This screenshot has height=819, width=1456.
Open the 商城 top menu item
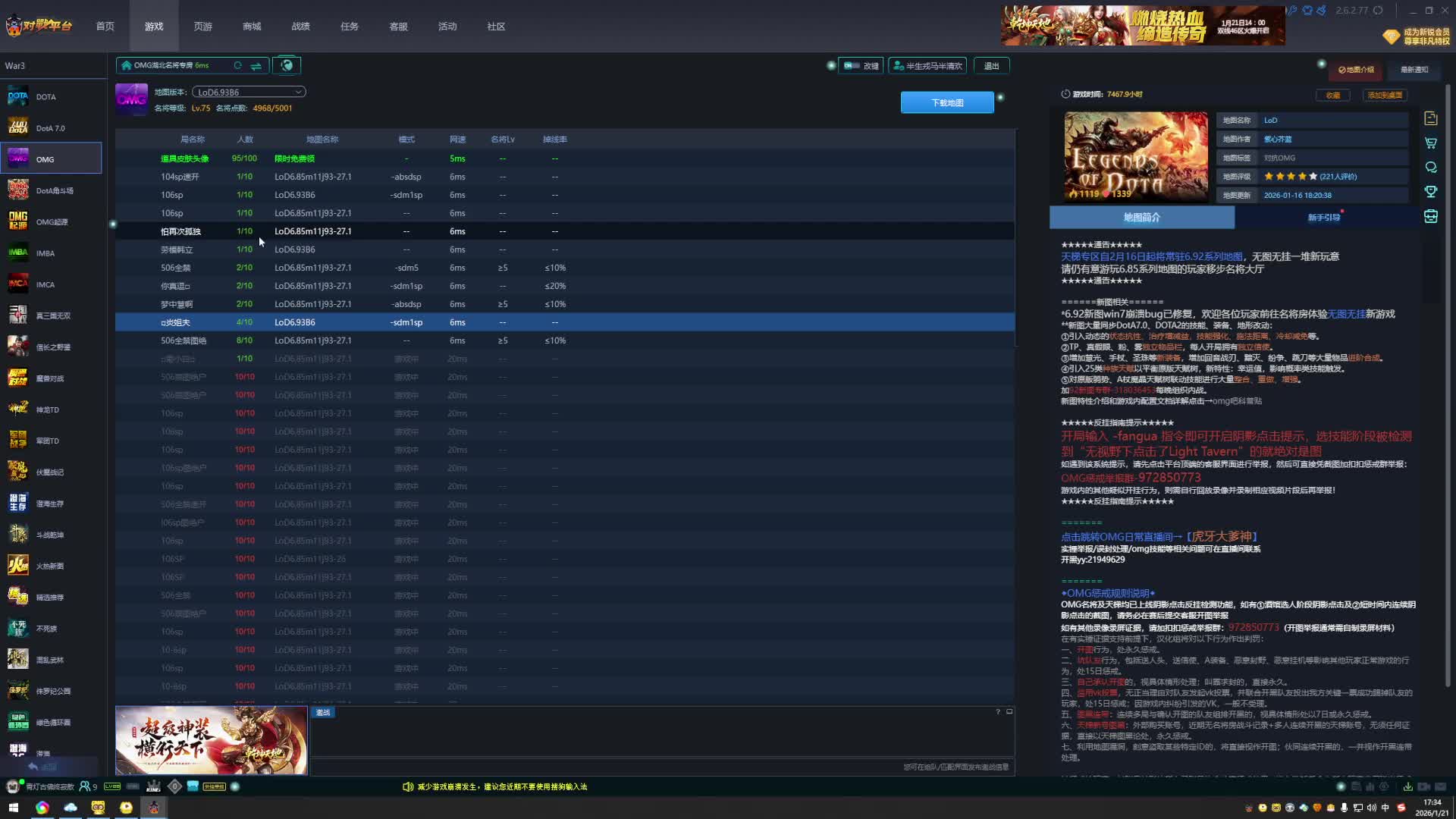pyautogui.click(x=252, y=27)
